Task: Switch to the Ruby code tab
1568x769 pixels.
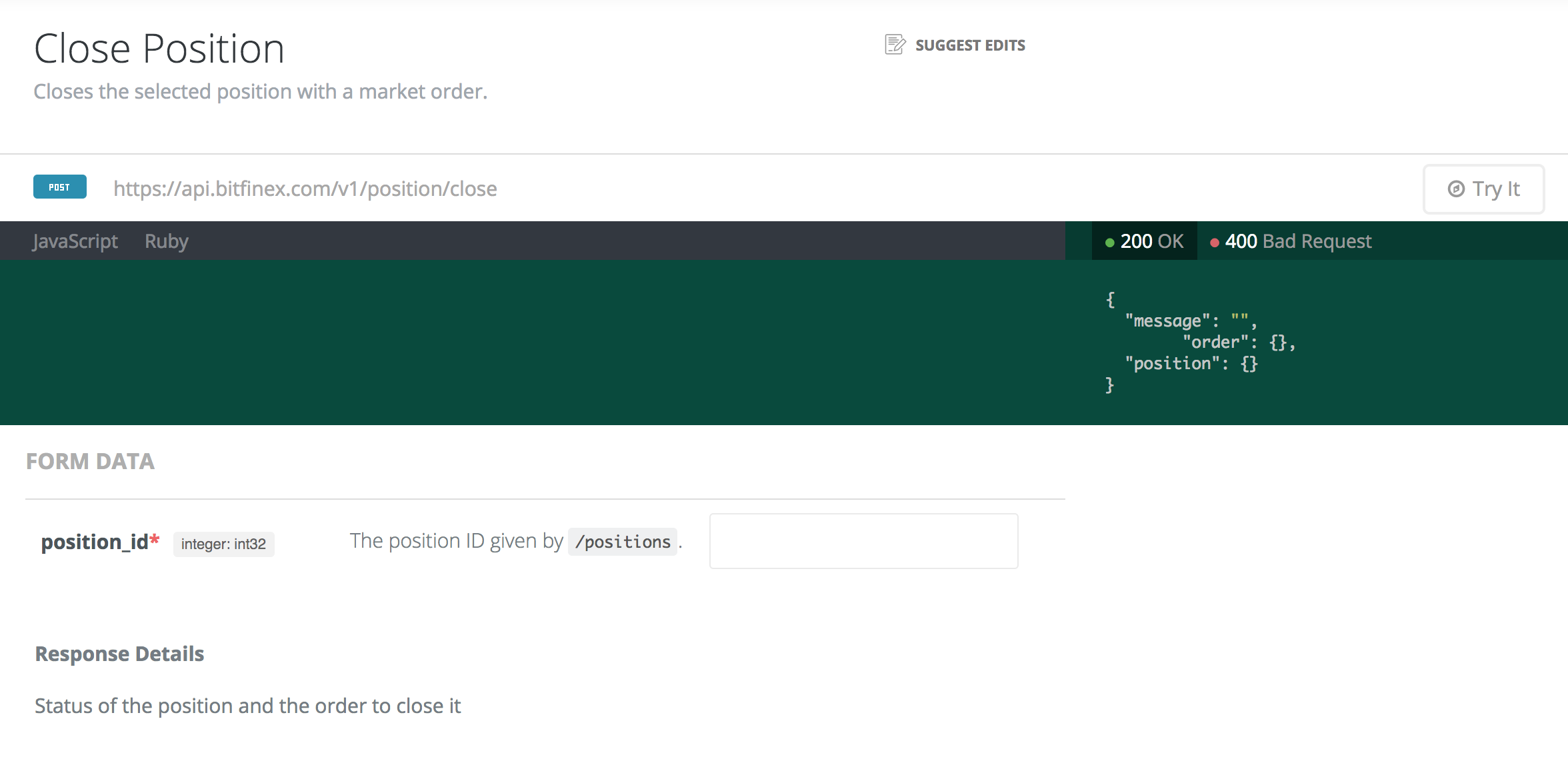Action: 166,241
